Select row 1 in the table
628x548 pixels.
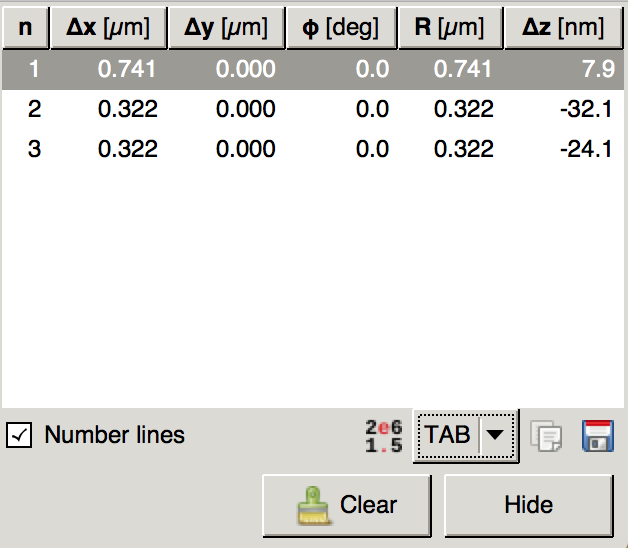[35, 69]
